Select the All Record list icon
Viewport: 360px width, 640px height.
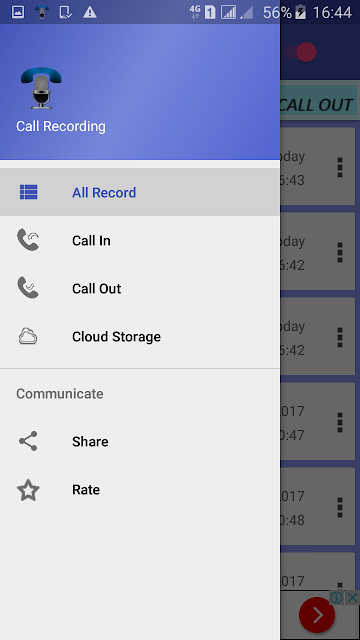[x=29, y=192]
